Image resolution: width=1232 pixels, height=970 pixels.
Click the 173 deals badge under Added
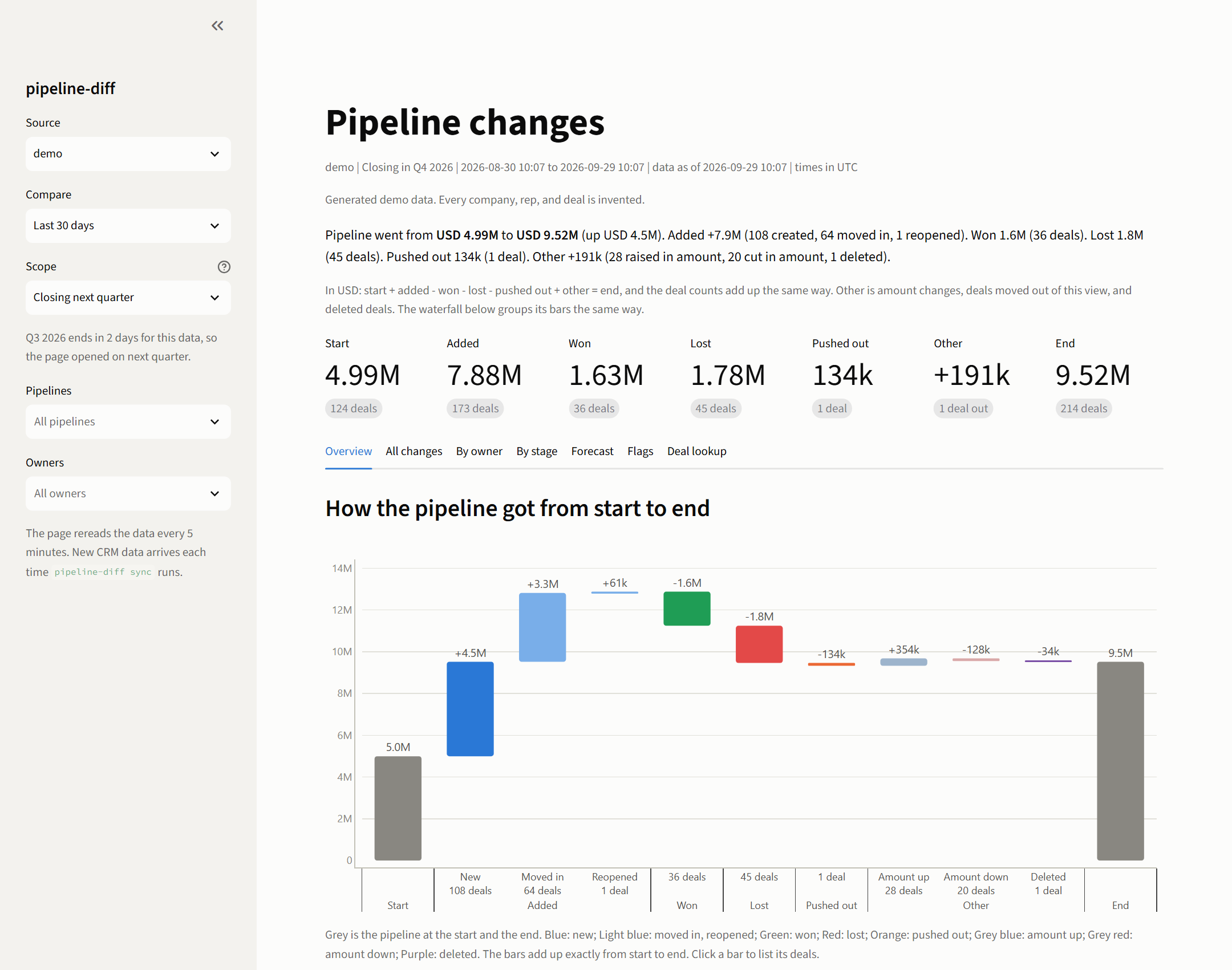coord(475,408)
